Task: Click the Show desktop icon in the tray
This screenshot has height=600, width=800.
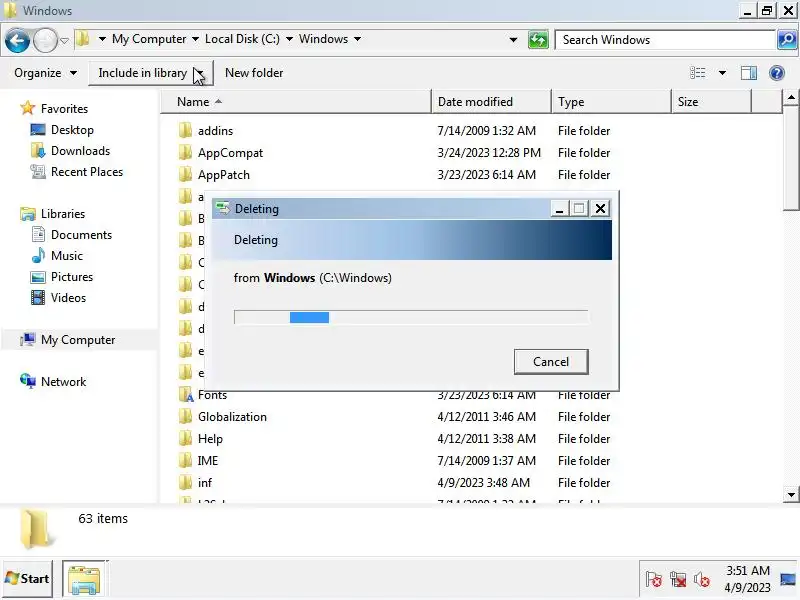Action: pos(788,579)
